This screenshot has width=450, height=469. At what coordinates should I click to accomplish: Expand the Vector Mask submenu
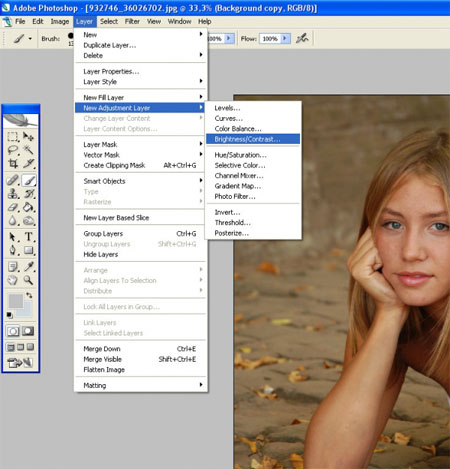point(141,155)
